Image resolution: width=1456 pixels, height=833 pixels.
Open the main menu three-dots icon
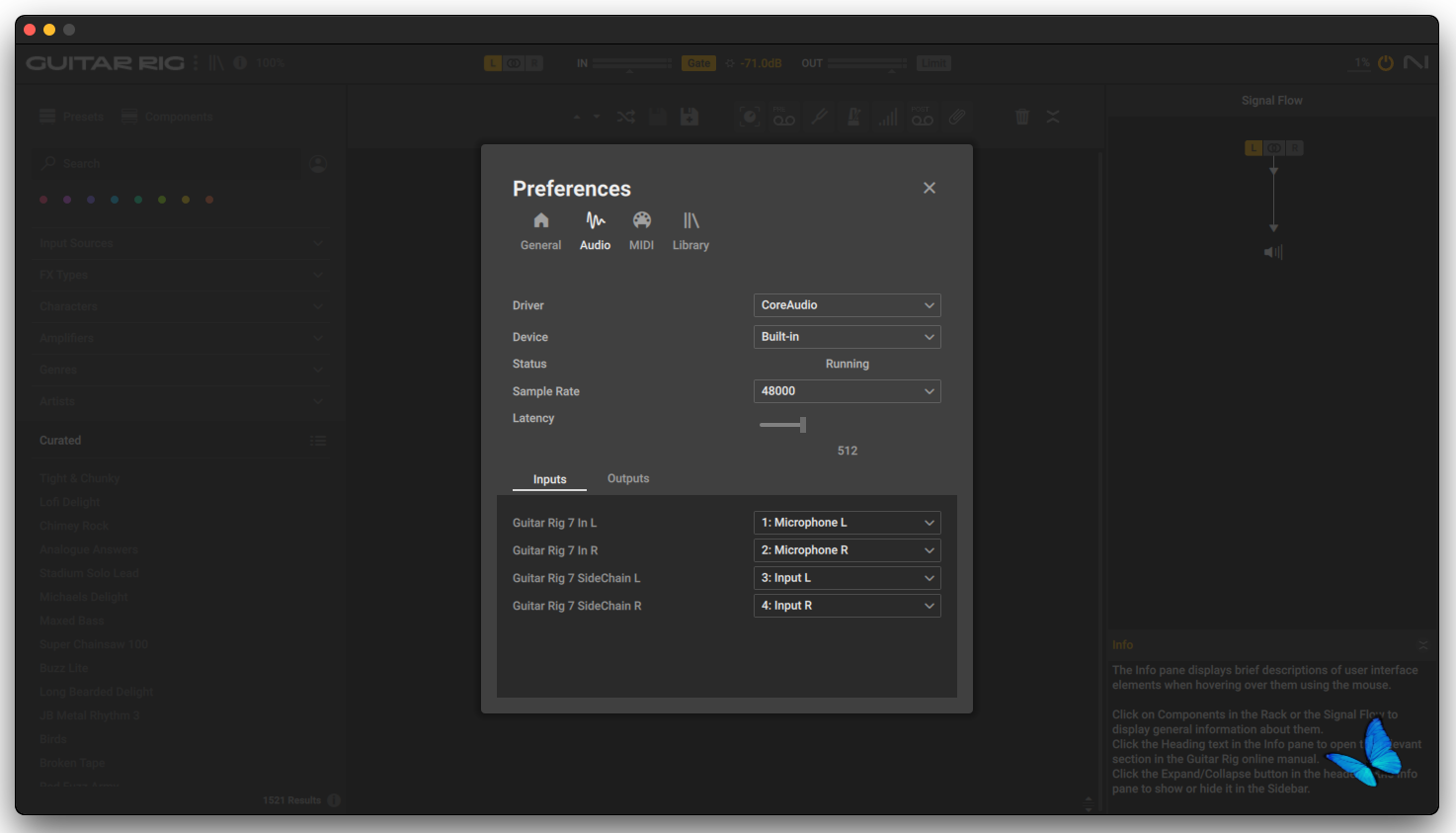point(196,63)
